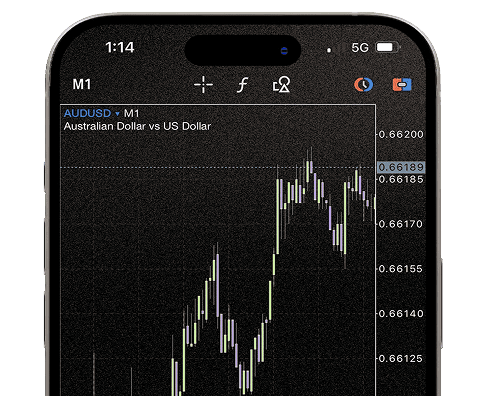This screenshot has height=396, width=486.
Task: Tap the 0.66125 price axis label
Action: (x=401, y=359)
